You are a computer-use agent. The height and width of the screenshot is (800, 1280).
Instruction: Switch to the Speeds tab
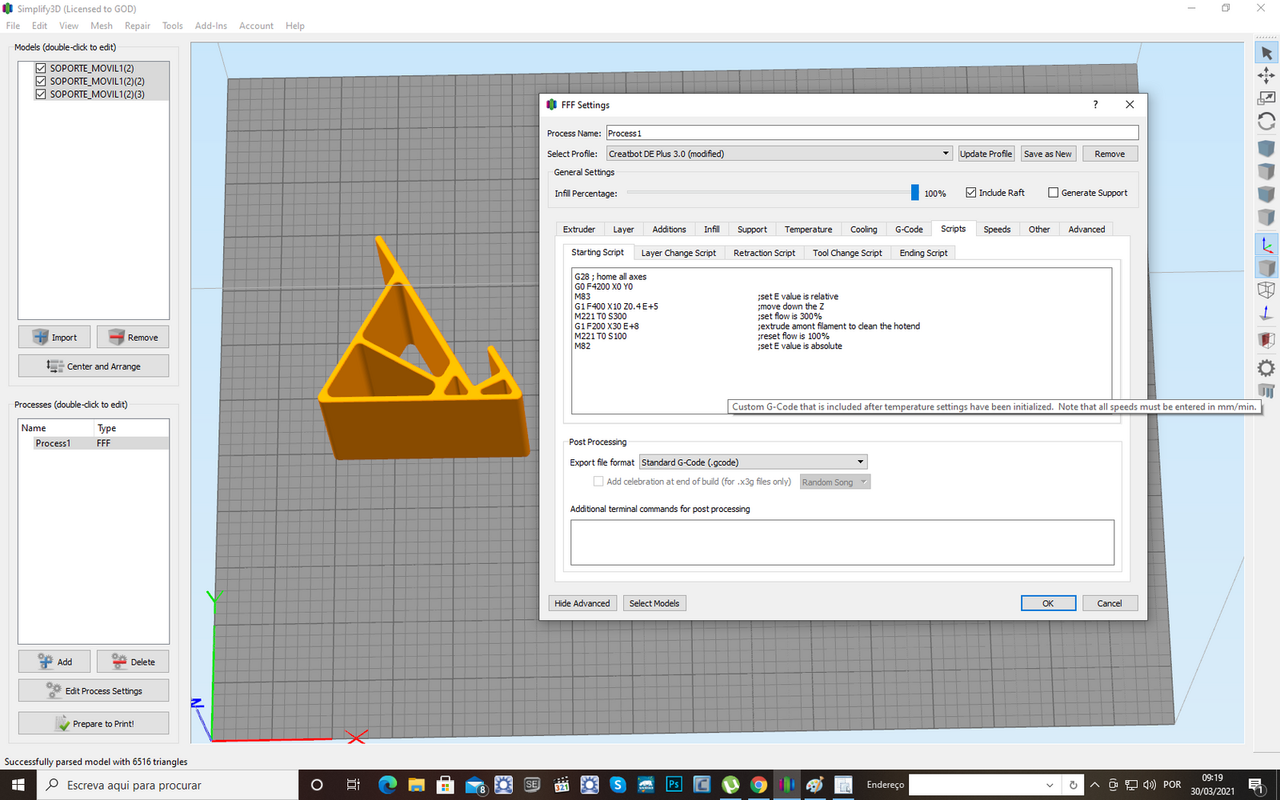[997, 229]
